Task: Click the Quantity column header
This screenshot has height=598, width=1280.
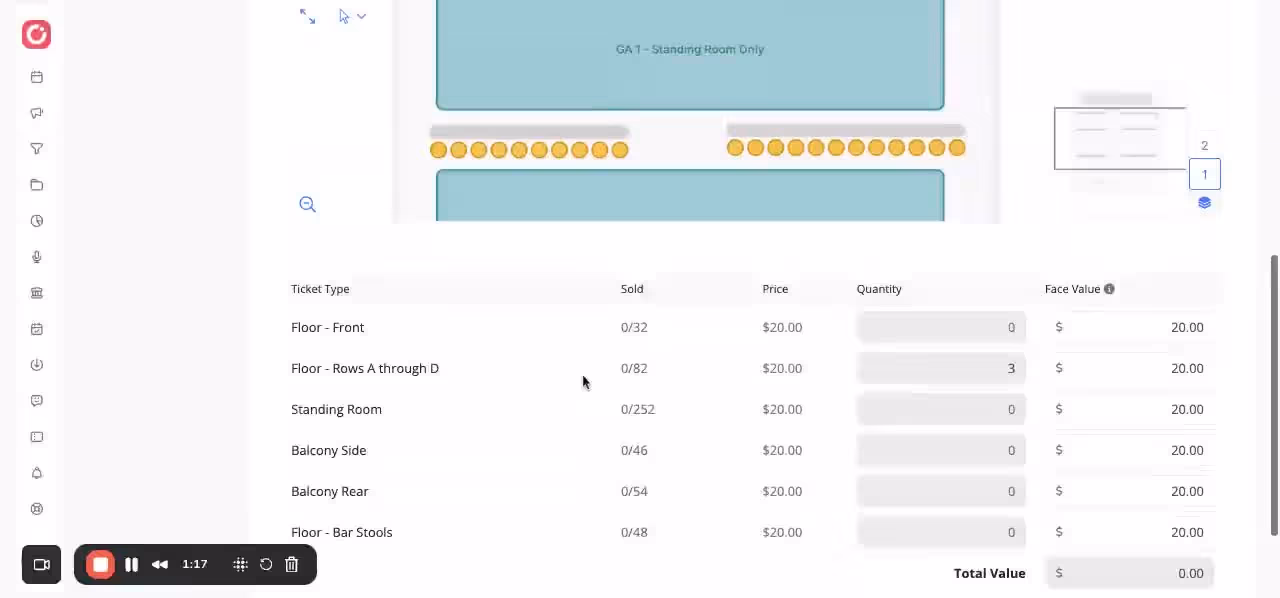Action: click(x=879, y=289)
